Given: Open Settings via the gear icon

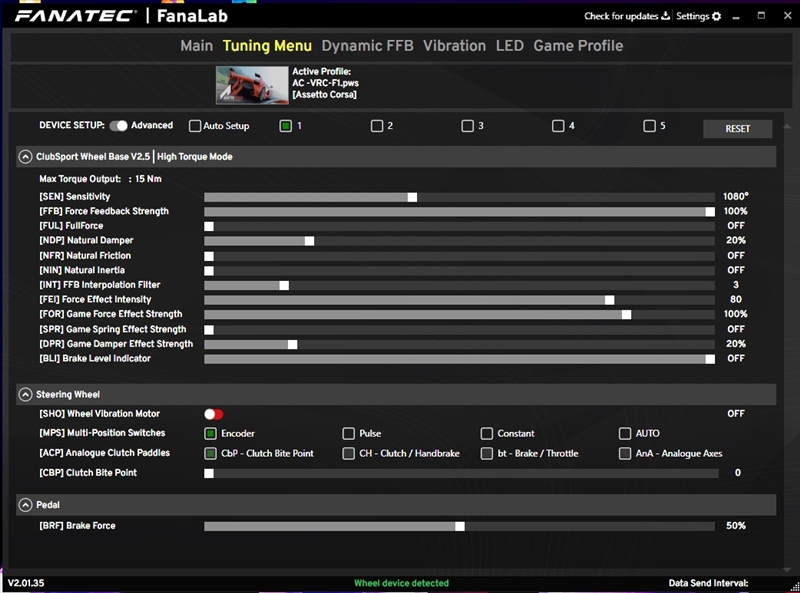Looking at the screenshot, I should (716, 17).
